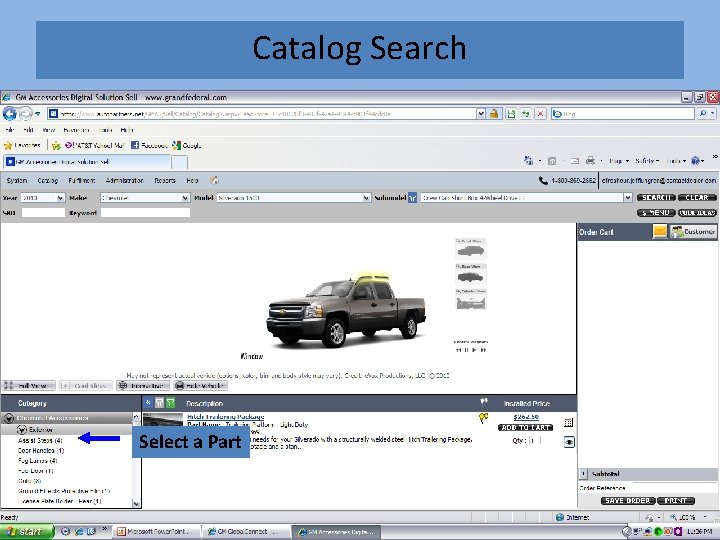
Task: Select Assist Steps (4) category
Action: [x=40, y=440]
